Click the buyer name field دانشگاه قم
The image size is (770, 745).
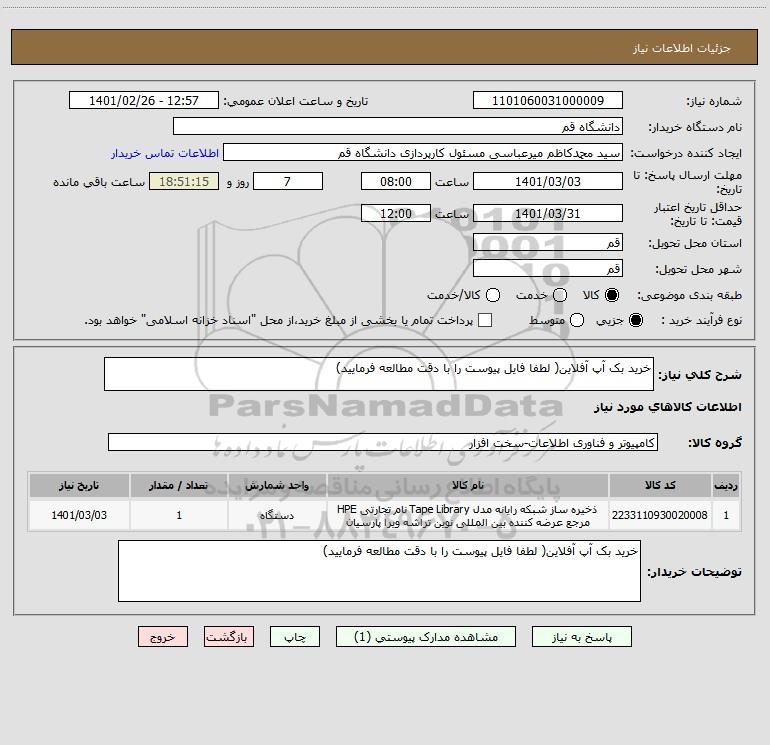coord(398,127)
